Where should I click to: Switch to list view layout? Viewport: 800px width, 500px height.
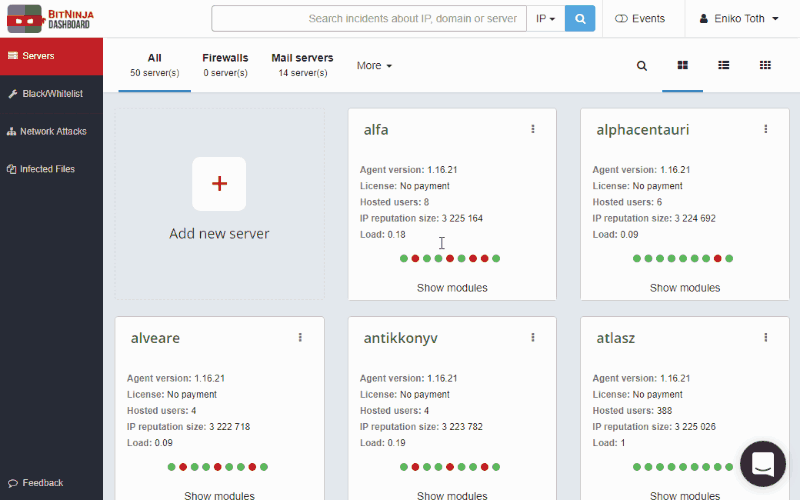click(x=724, y=66)
